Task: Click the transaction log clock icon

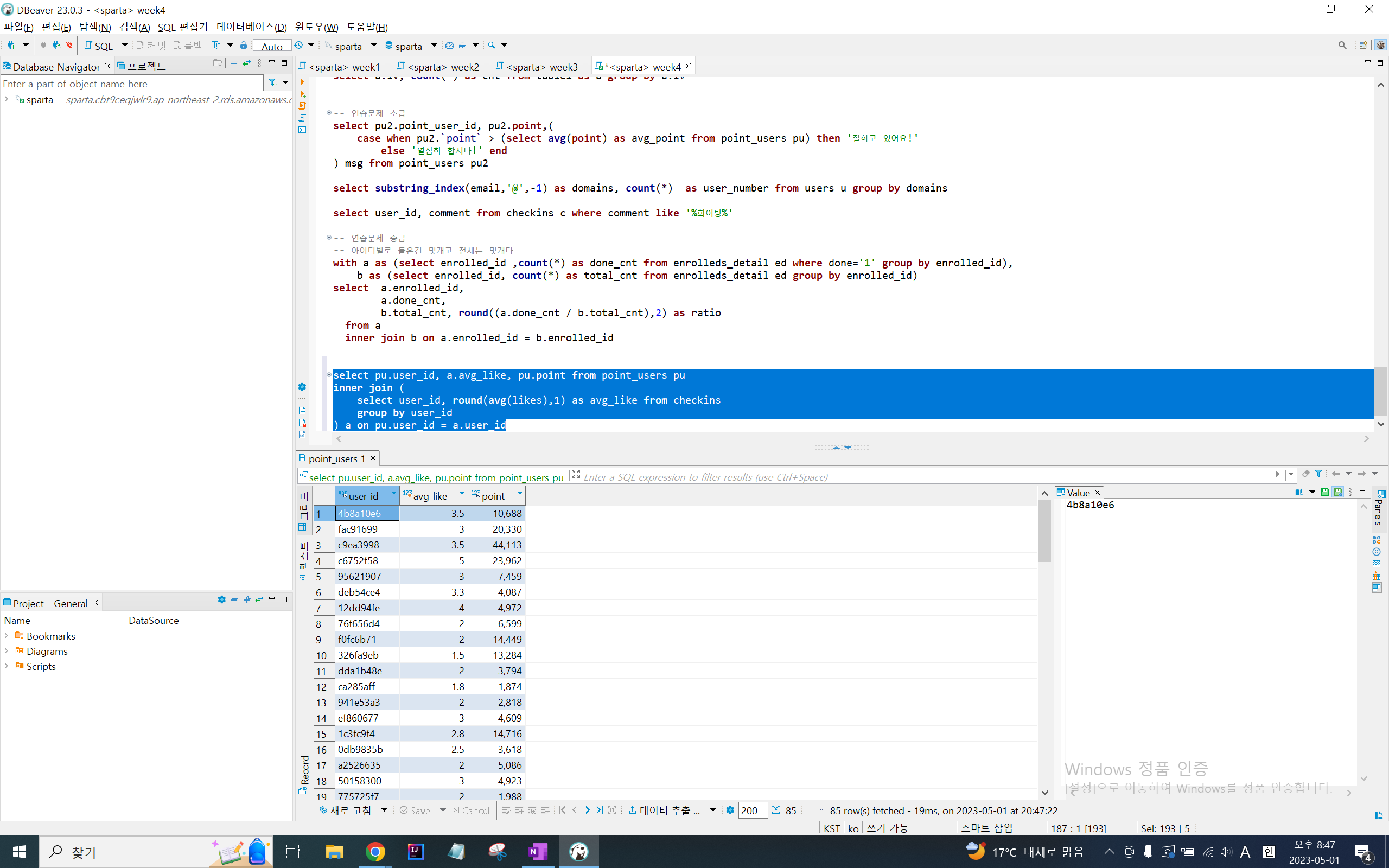Action: click(x=298, y=45)
